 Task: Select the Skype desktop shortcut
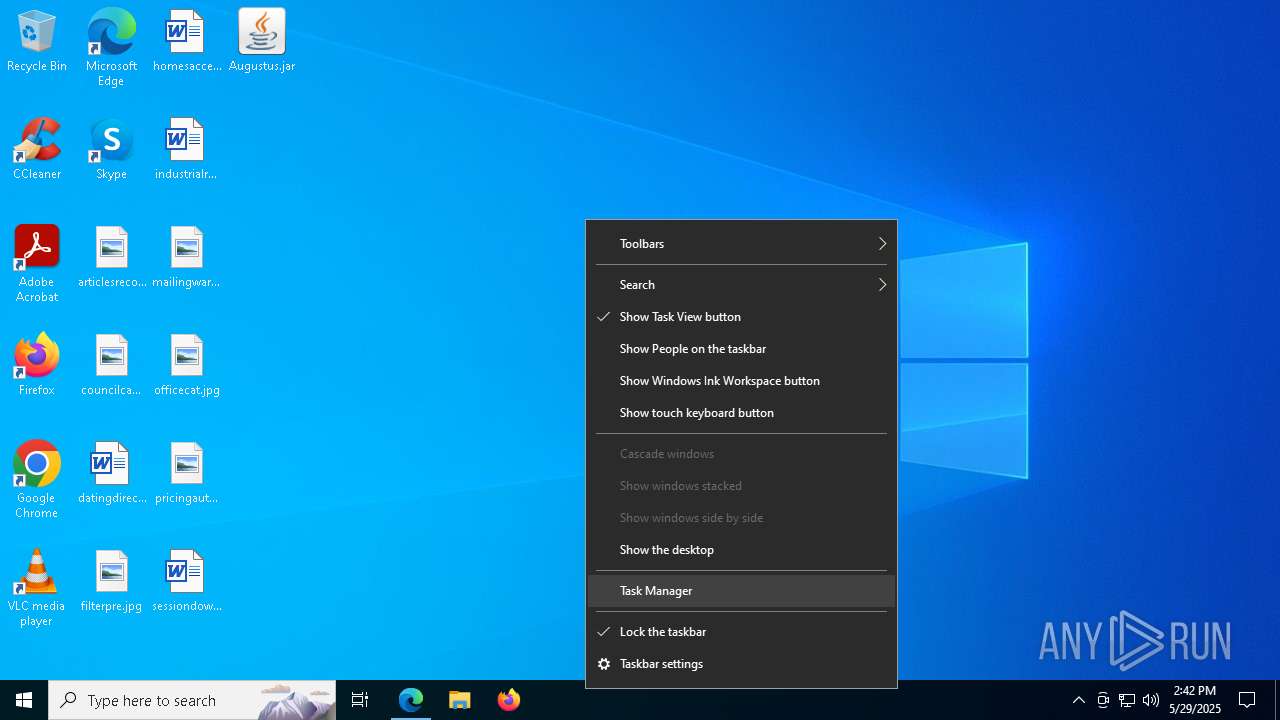[111, 149]
